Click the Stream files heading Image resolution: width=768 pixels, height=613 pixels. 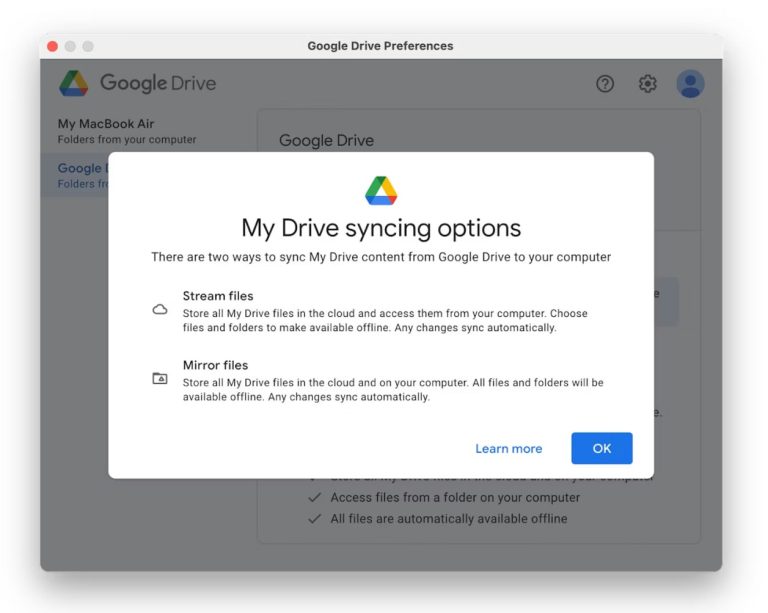218,296
